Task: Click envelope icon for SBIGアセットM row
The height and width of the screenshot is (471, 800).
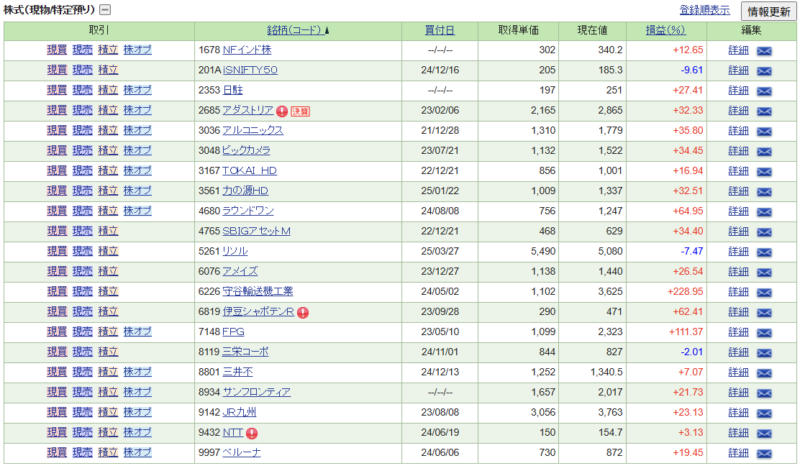Action: [x=764, y=232]
